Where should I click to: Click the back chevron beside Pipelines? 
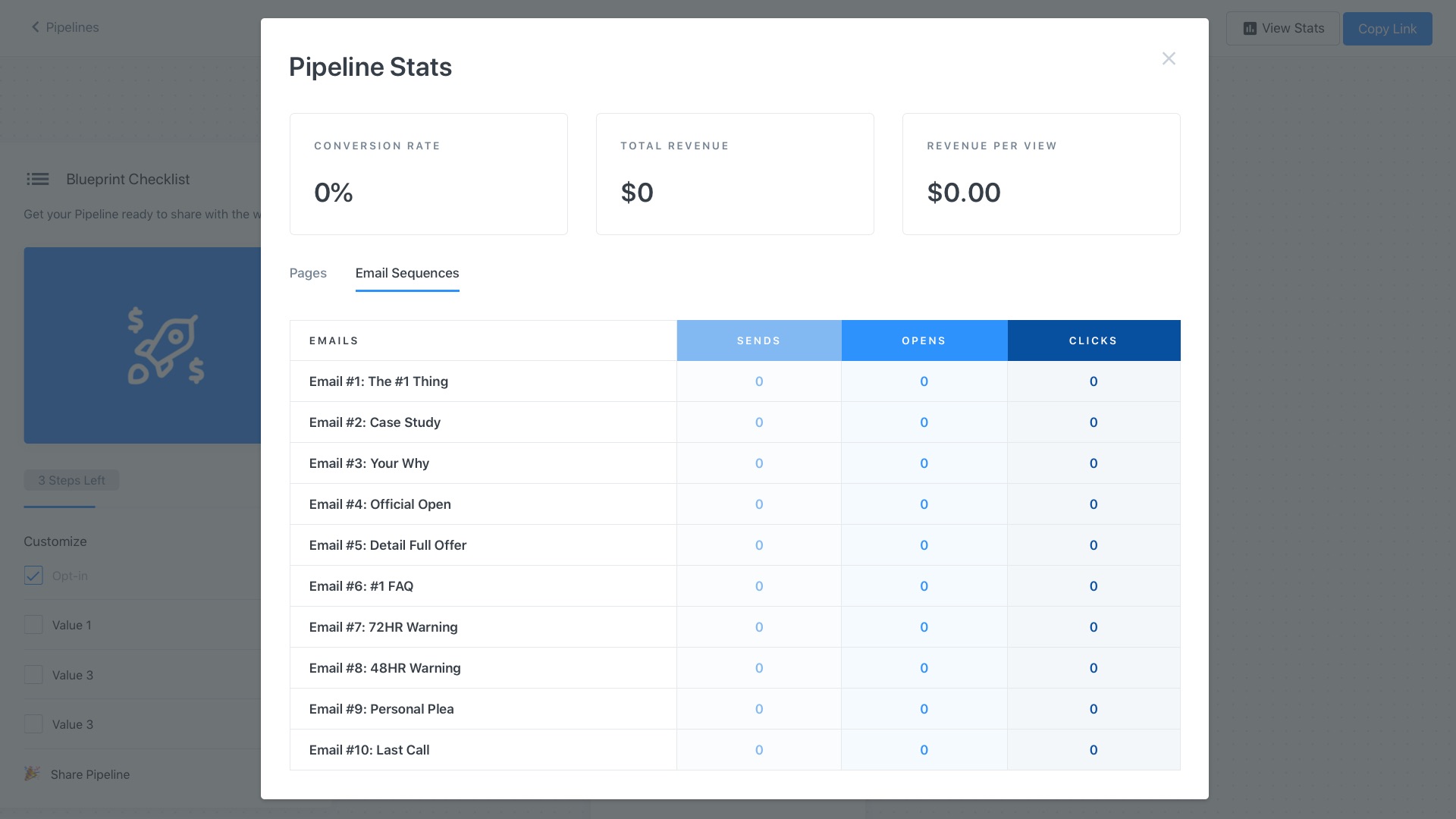point(35,27)
